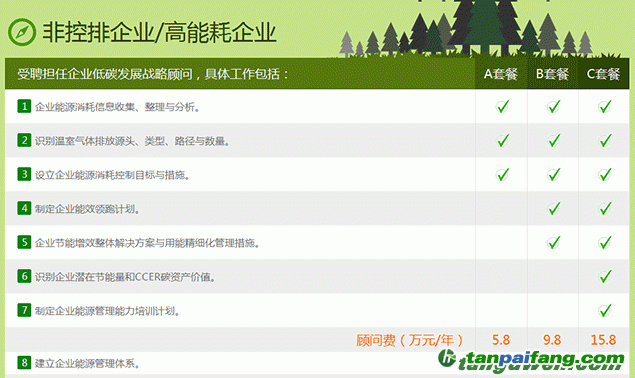
Task: Click the 识别企业潜在节能量和CCER碳资产价值 row text
Action: tap(125, 277)
